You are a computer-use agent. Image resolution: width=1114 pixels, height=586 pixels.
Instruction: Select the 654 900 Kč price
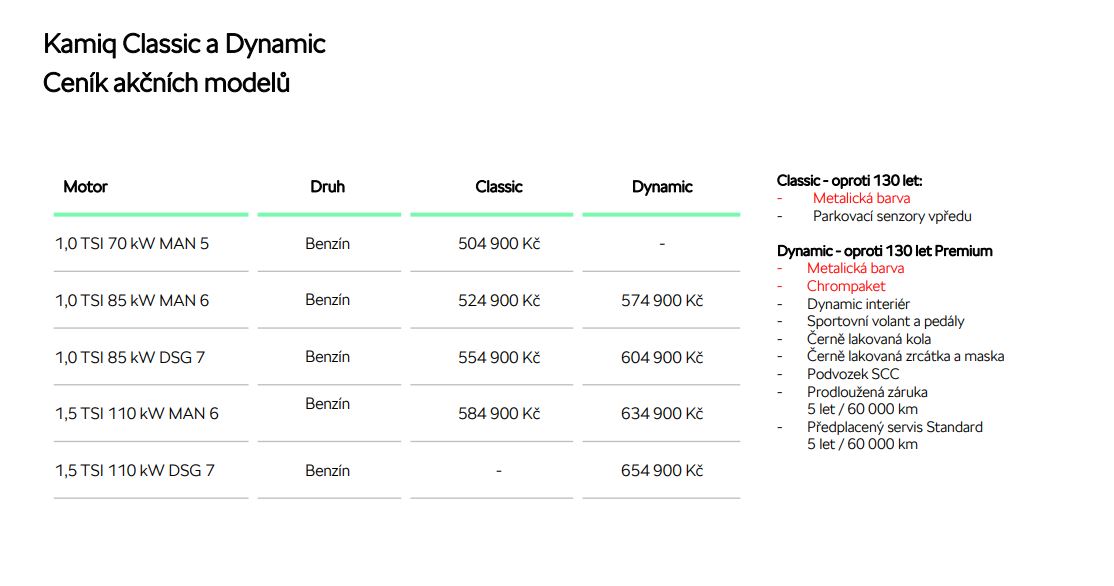[661, 471]
